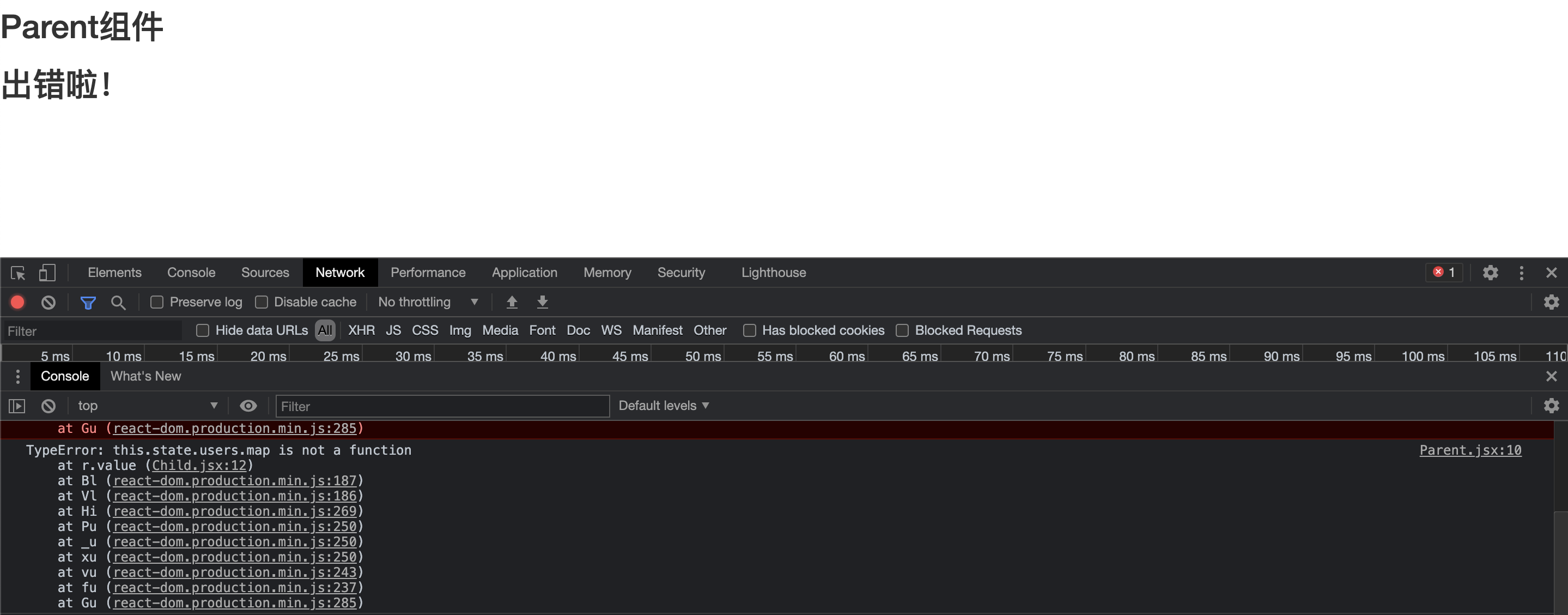Stop recording network log red button
This screenshot has width=1568, height=615.
click(x=17, y=302)
